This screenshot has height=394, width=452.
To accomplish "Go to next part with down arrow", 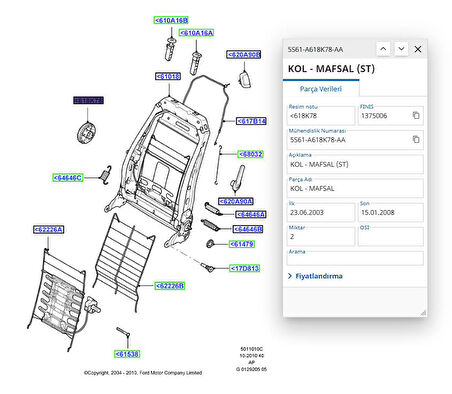I will click(401, 49).
